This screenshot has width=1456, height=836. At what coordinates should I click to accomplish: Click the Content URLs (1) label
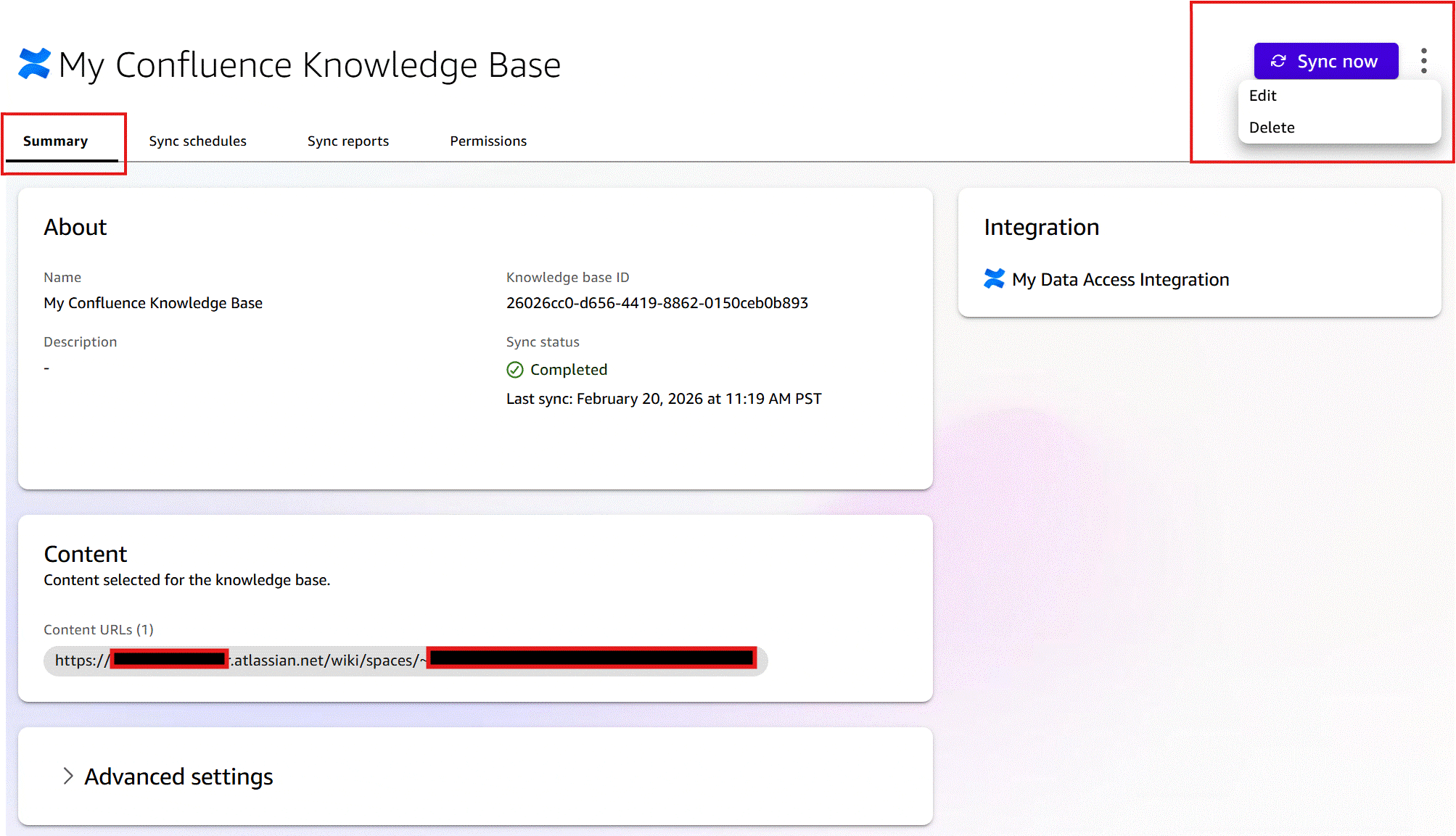coord(99,629)
